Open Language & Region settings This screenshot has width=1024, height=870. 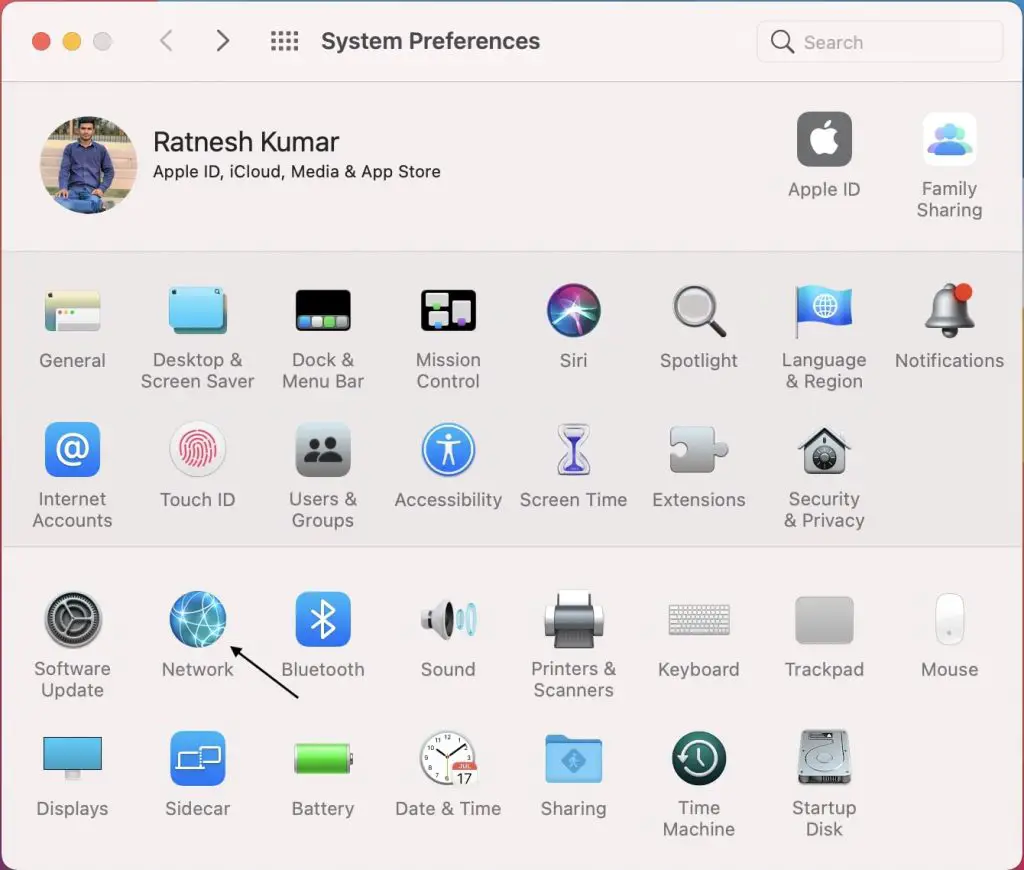(824, 311)
